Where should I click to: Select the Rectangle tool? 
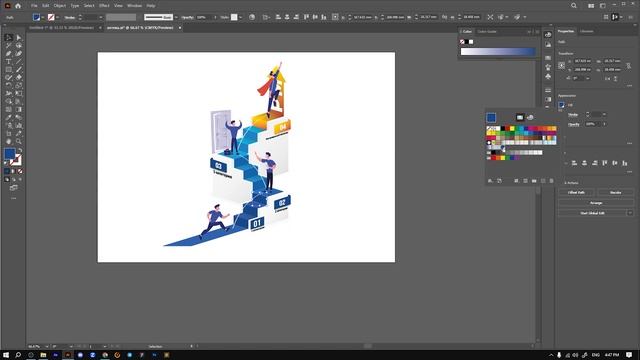coord(9,69)
